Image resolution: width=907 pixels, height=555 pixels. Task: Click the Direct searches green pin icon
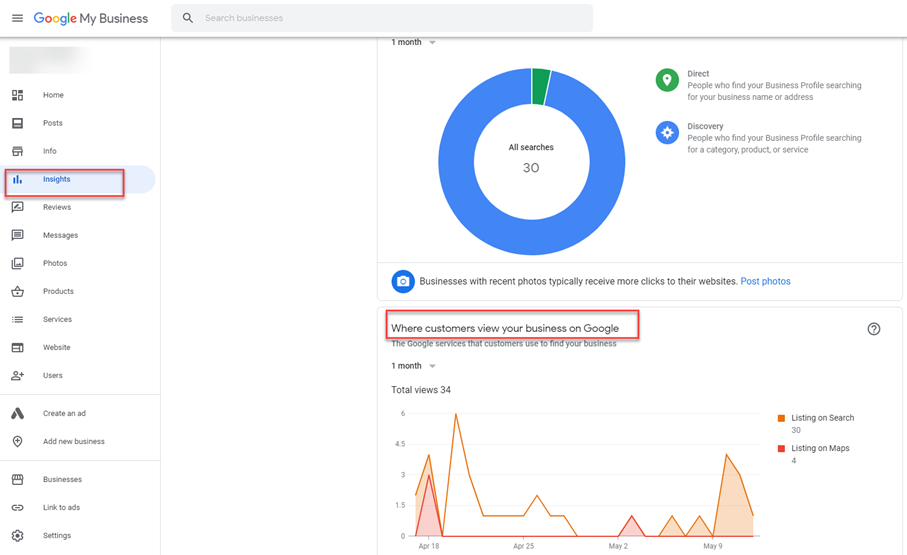pos(667,80)
